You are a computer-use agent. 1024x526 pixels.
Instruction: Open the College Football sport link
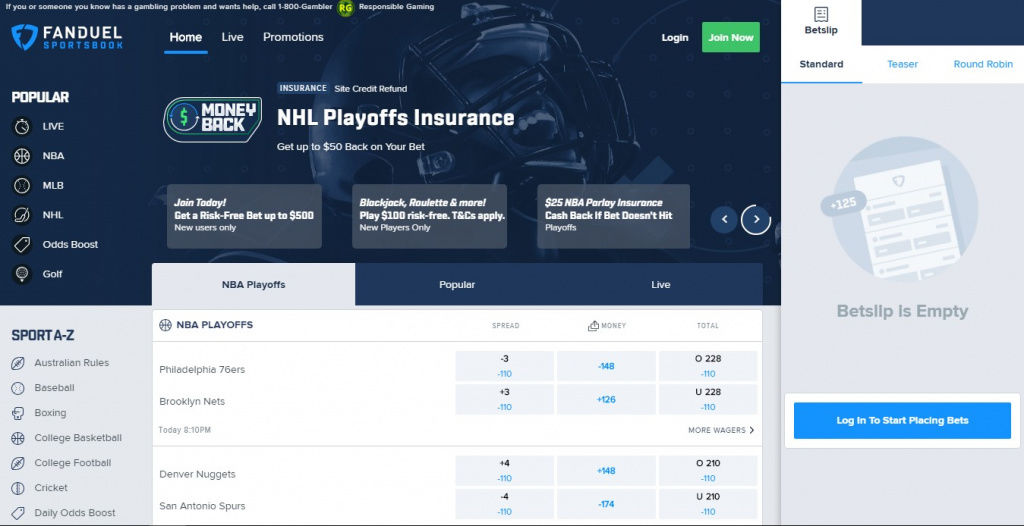(x=72, y=463)
